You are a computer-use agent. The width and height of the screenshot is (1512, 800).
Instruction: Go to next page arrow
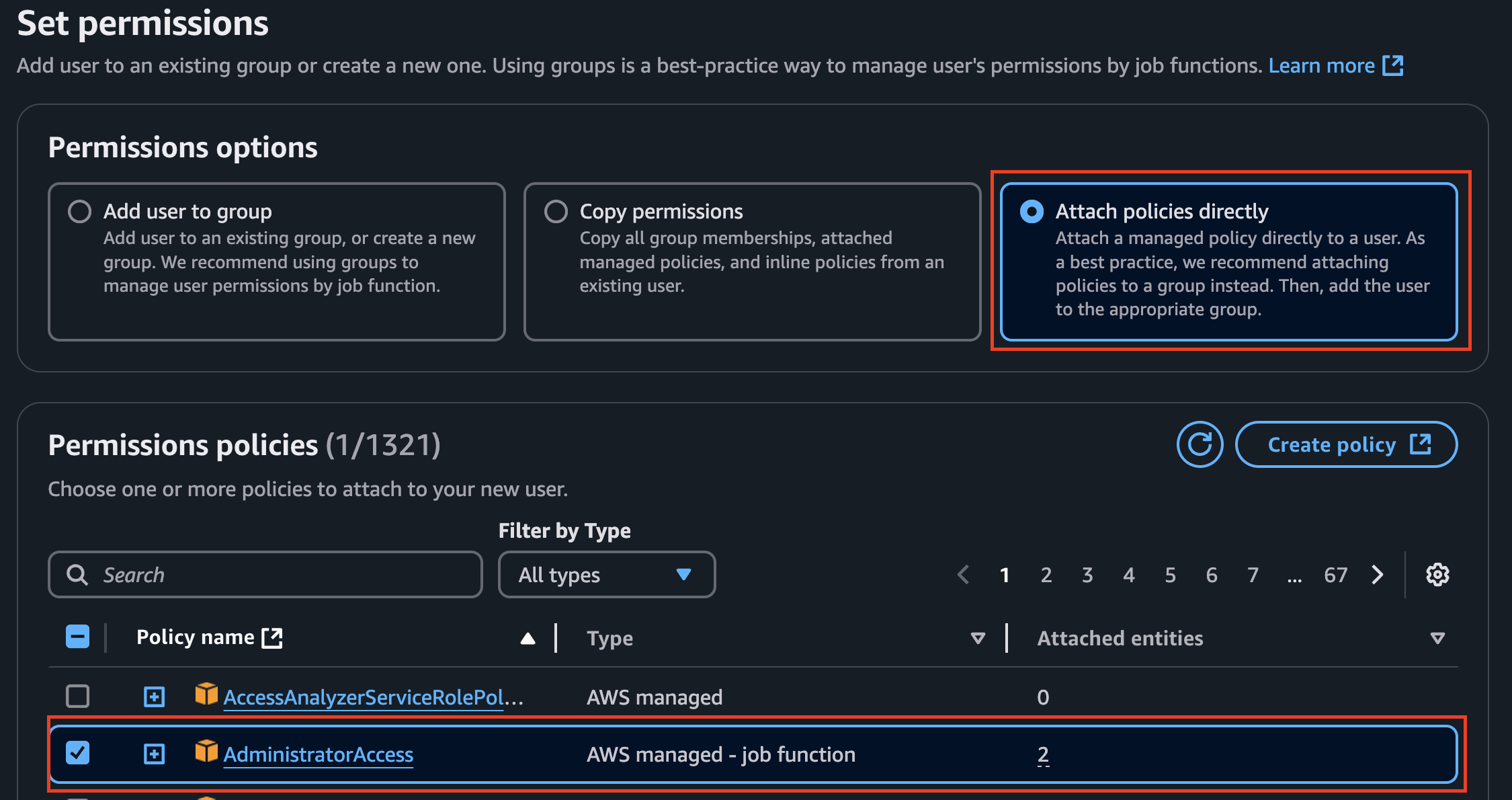[1378, 575]
